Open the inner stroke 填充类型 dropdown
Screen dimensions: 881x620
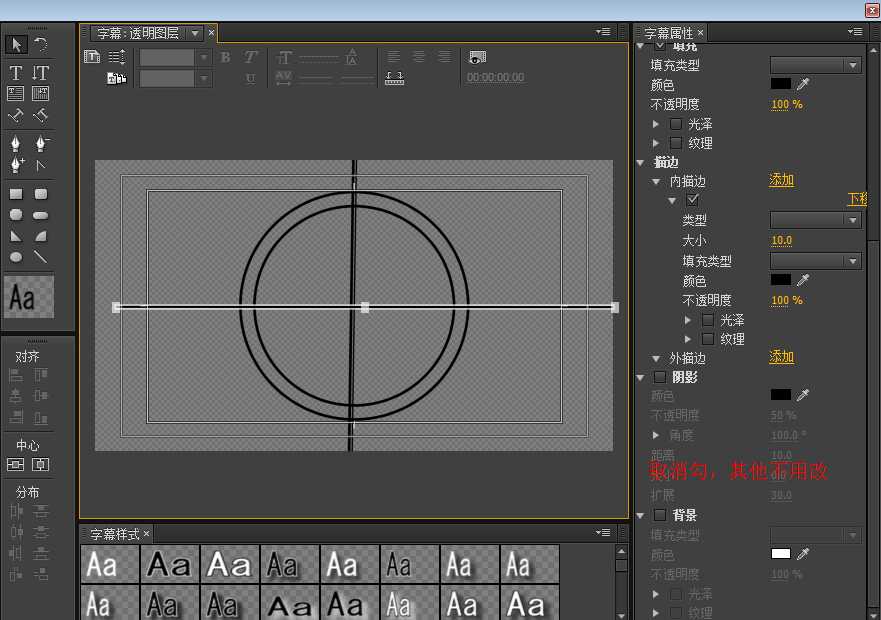point(815,260)
